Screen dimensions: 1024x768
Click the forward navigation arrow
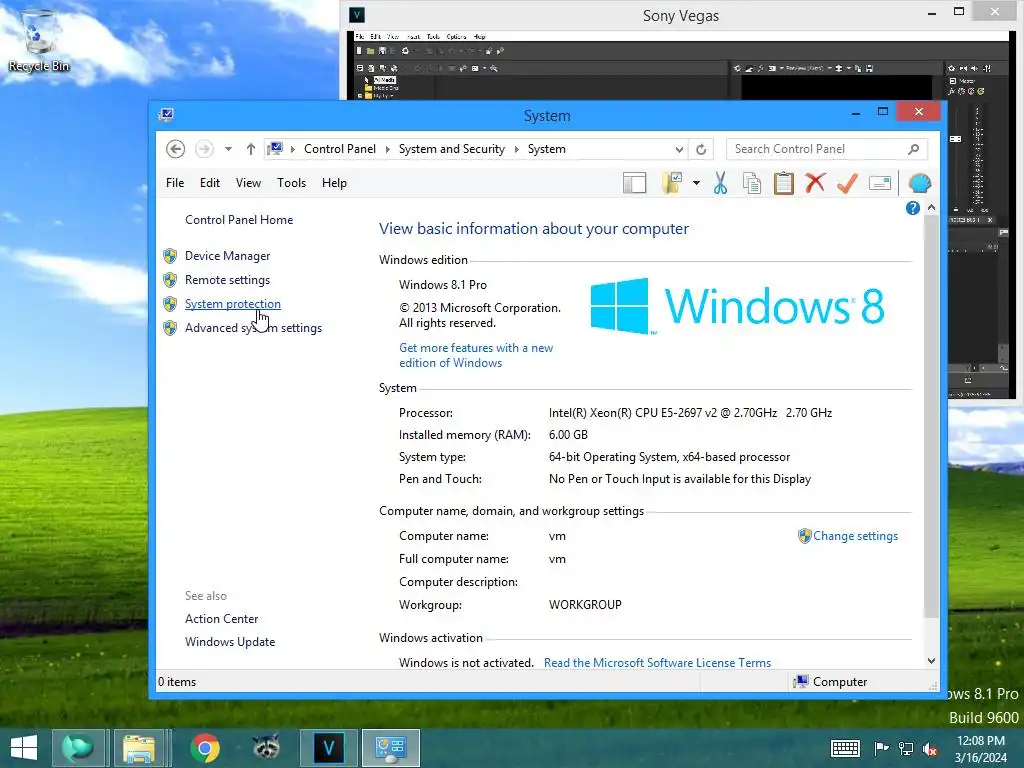pos(204,149)
